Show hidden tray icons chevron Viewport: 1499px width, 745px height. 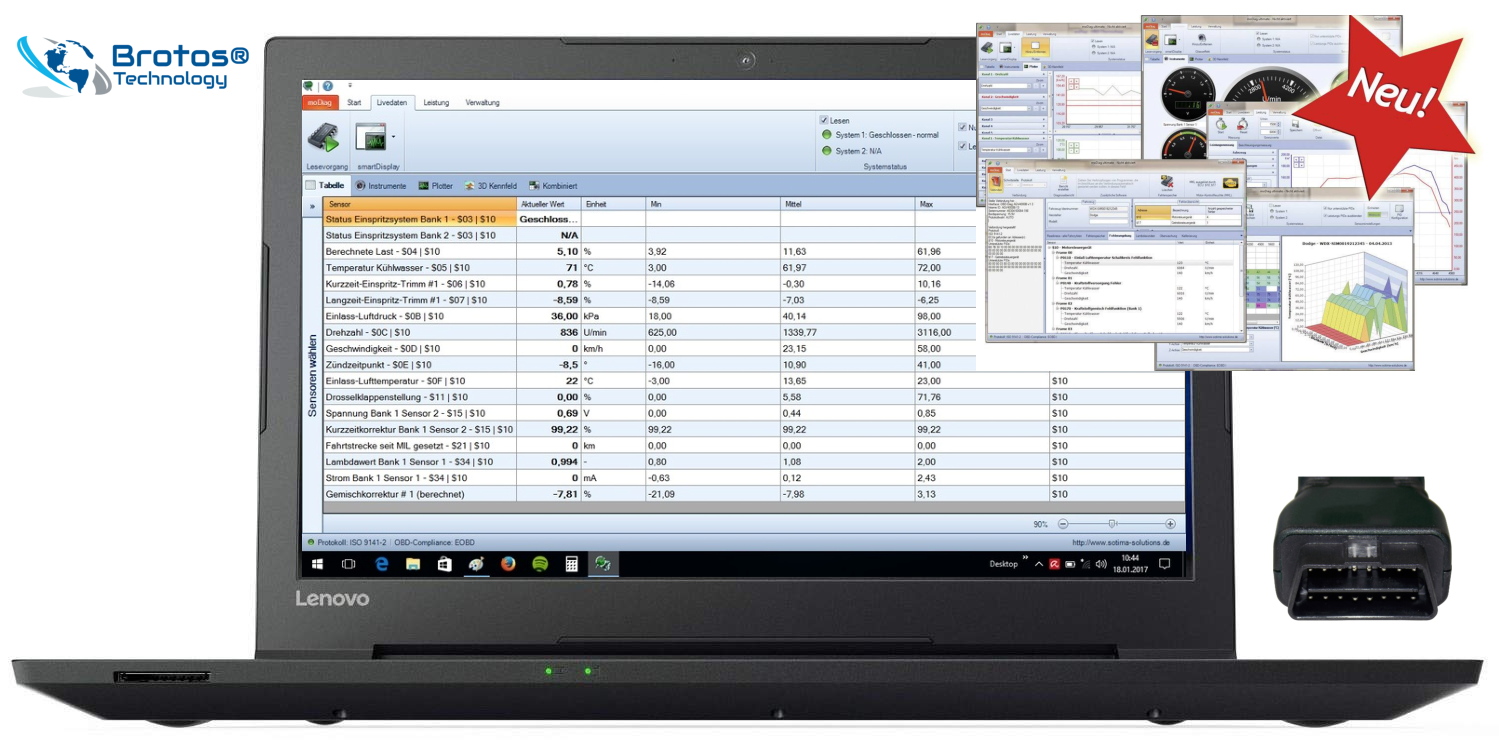click(1039, 564)
